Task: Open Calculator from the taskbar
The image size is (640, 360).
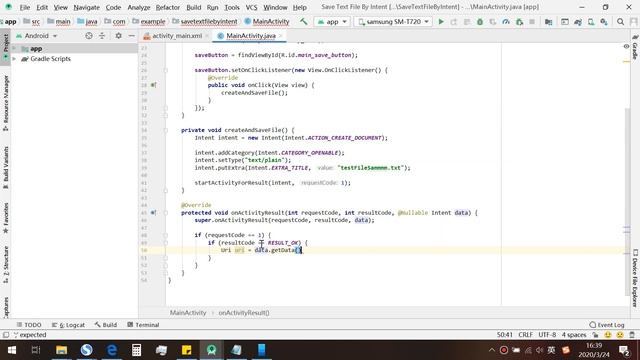Action: [x=136, y=350]
